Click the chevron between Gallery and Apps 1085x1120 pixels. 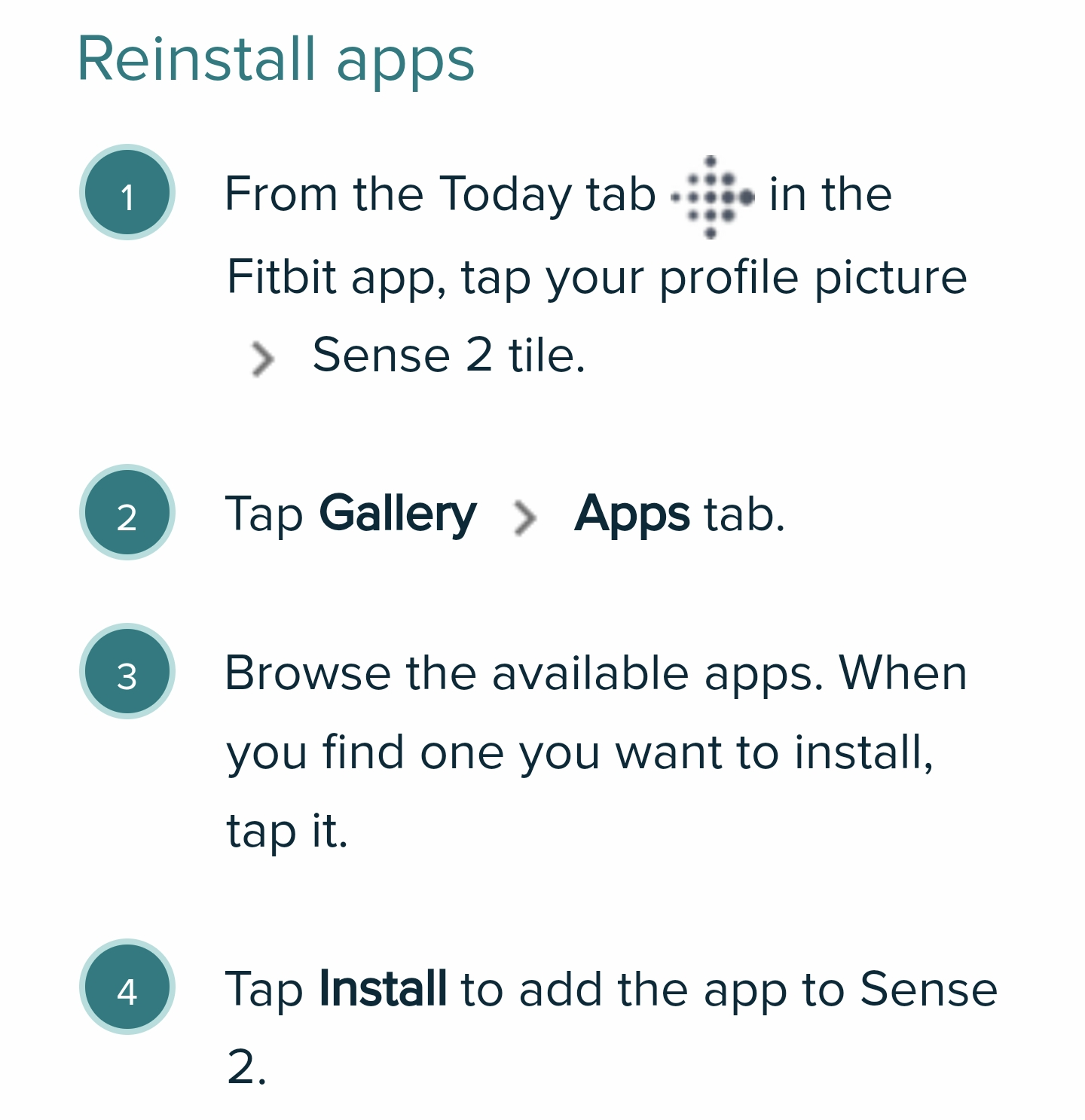pyautogui.click(x=524, y=518)
